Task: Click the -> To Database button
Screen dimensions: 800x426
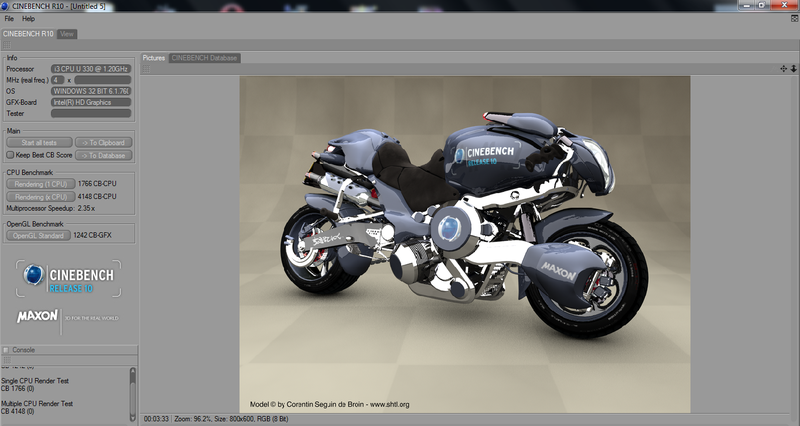Action: coord(104,155)
